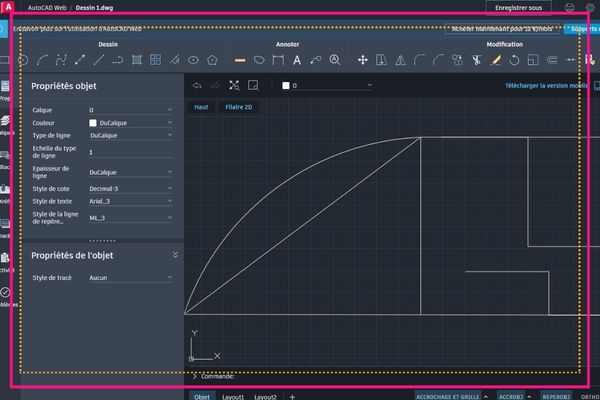Click the white Couleur swatch
Image resolution: width=600 pixels, height=400 pixels.
(93, 123)
